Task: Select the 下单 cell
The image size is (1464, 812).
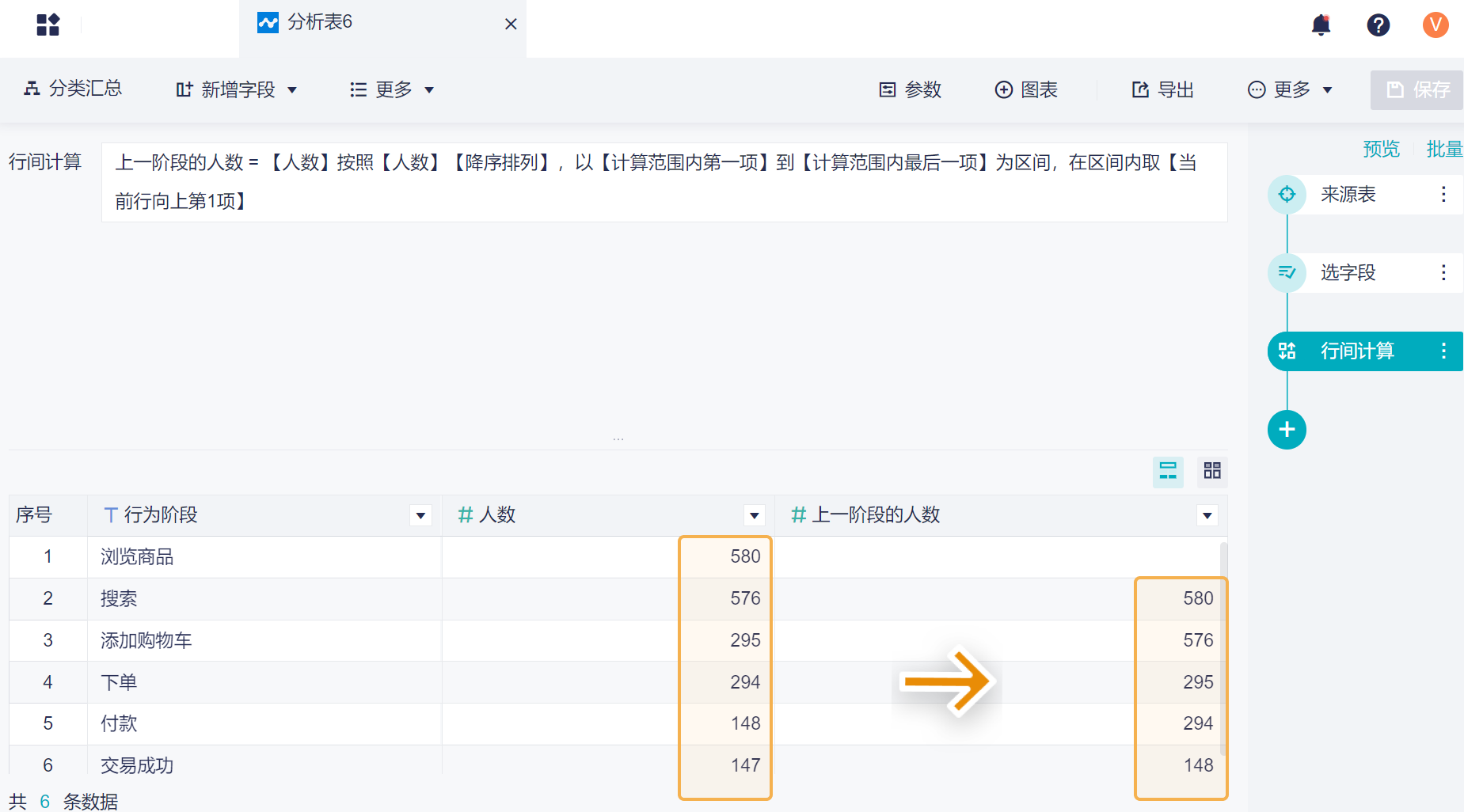Action: 264,682
